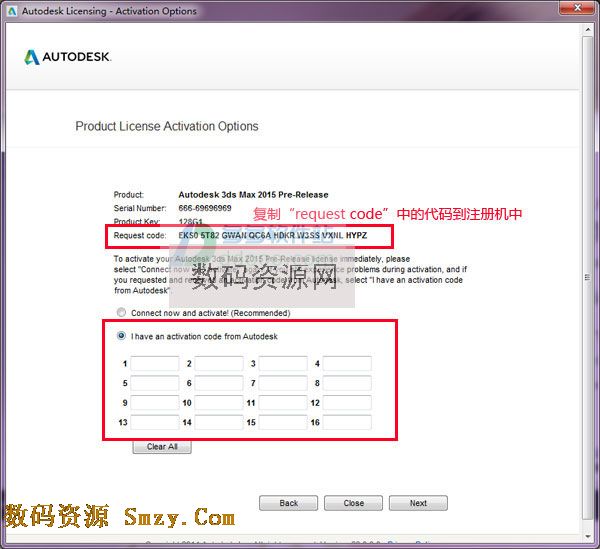Click activation code field 16
The image size is (600, 549).
(x=347, y=423)
